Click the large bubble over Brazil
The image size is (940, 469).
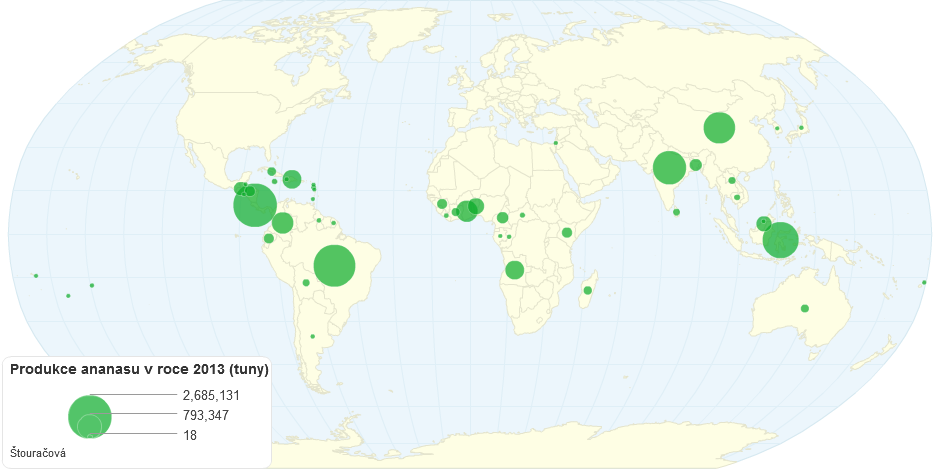tap(335, 266)
